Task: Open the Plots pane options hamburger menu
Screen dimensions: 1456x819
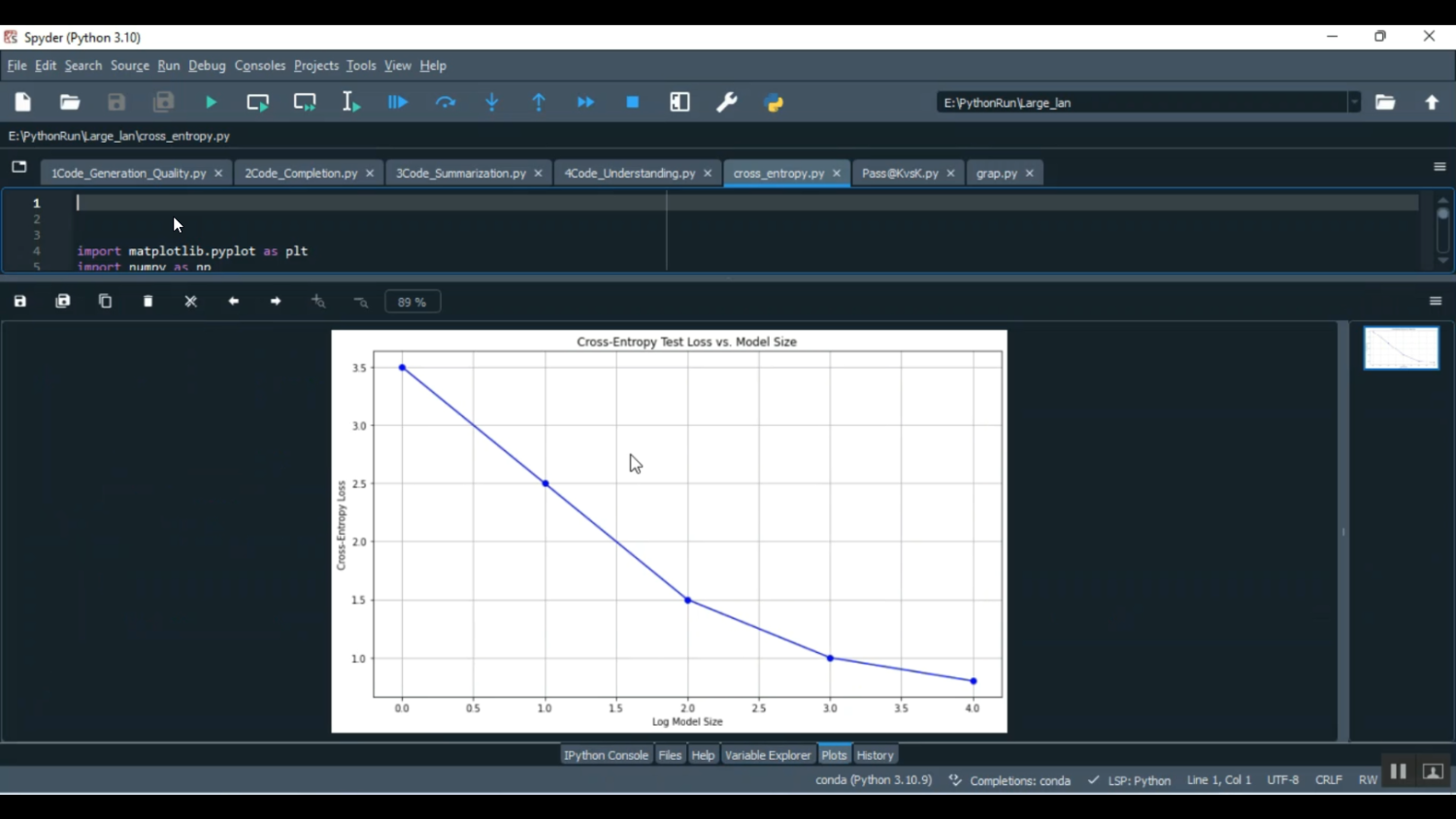Action: pos(1436,302)
